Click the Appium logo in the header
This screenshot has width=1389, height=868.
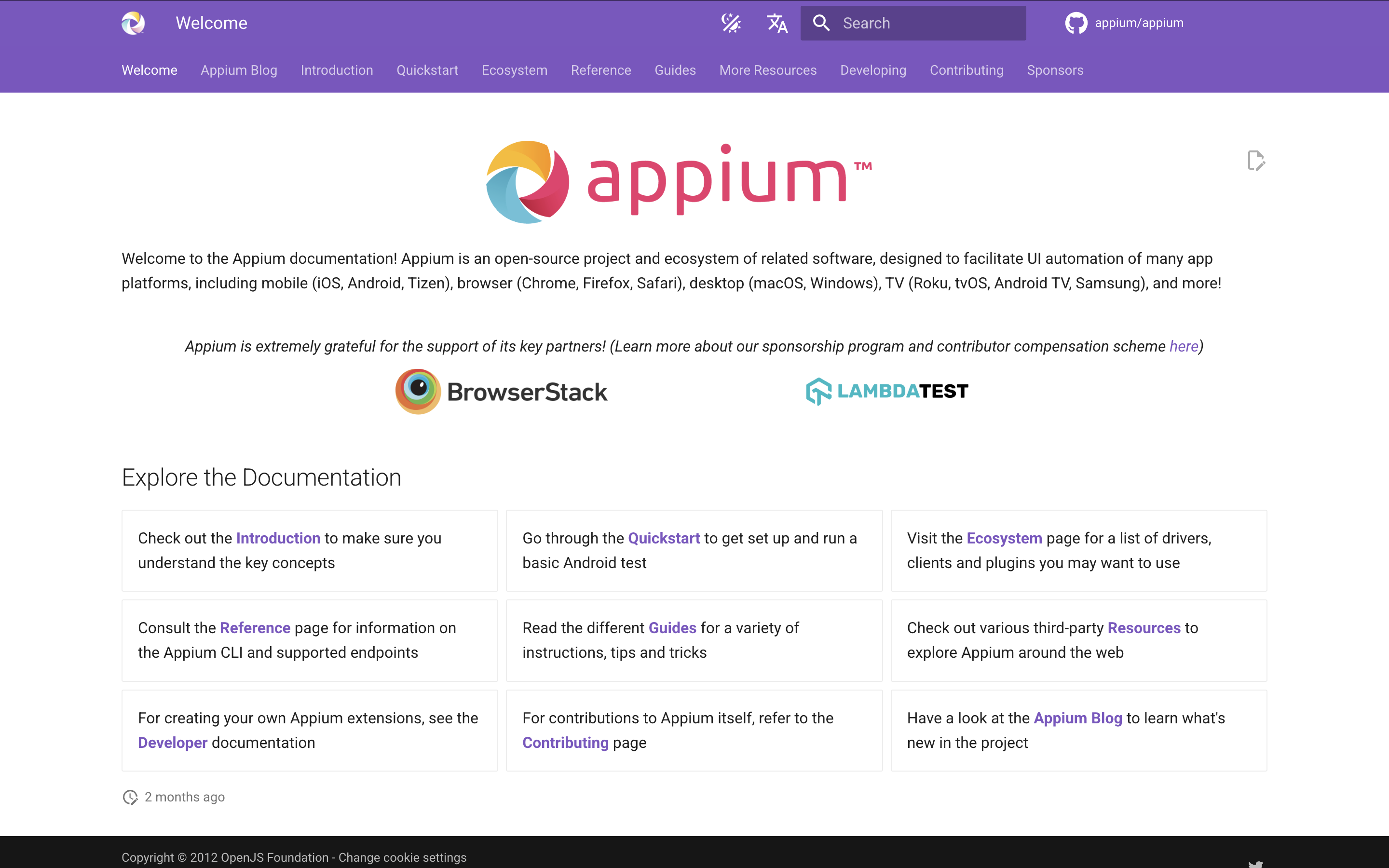pyautogui.click(x=133, y=23)
